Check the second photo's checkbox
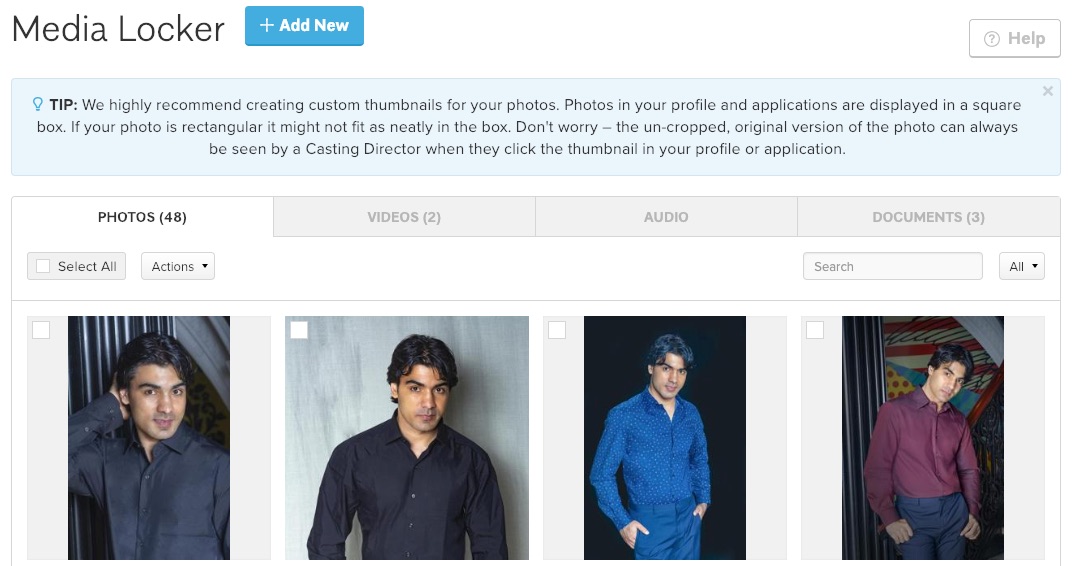The height and width of the screenshot is (566, 1072). click(299, 330)
